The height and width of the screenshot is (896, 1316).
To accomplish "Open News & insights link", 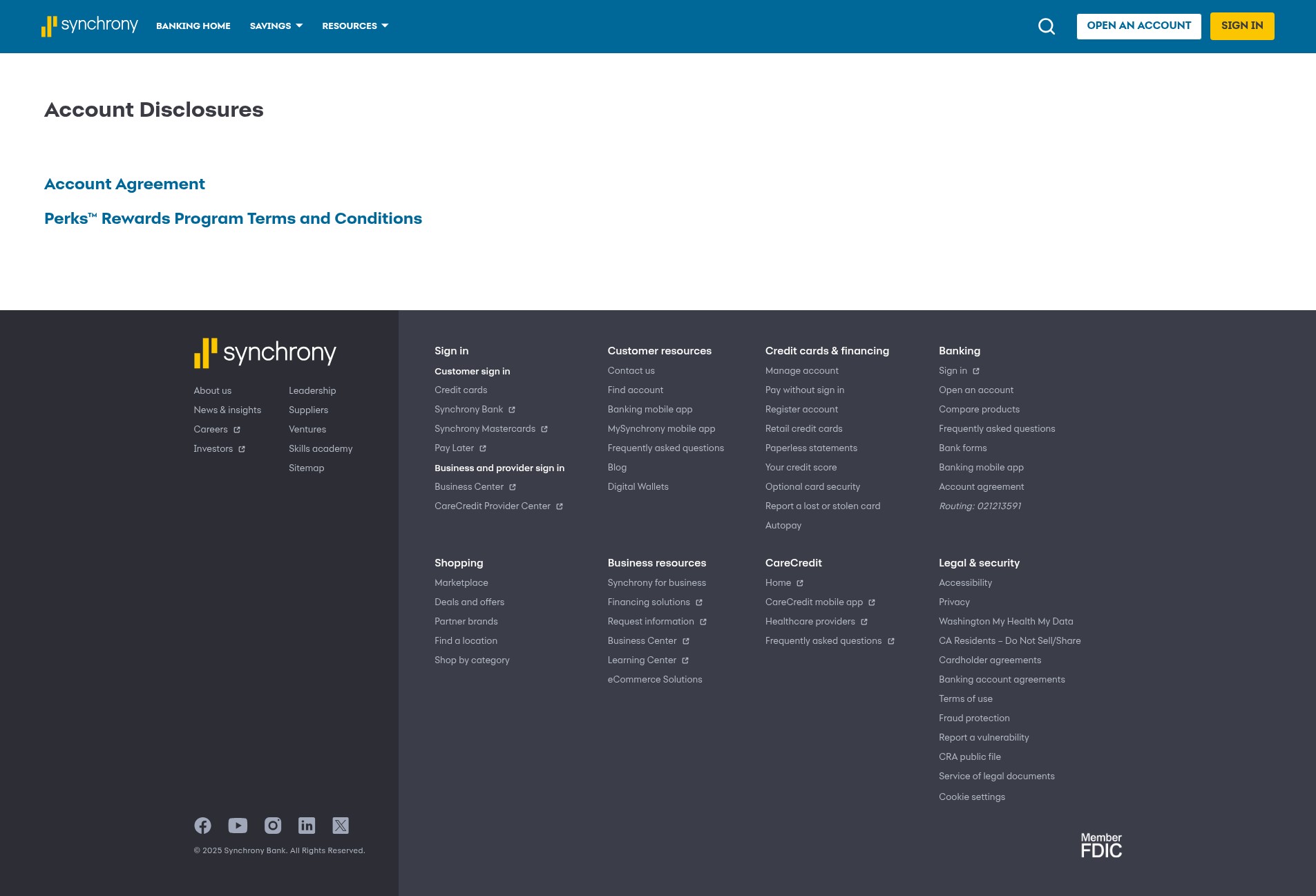I will 227,410.
